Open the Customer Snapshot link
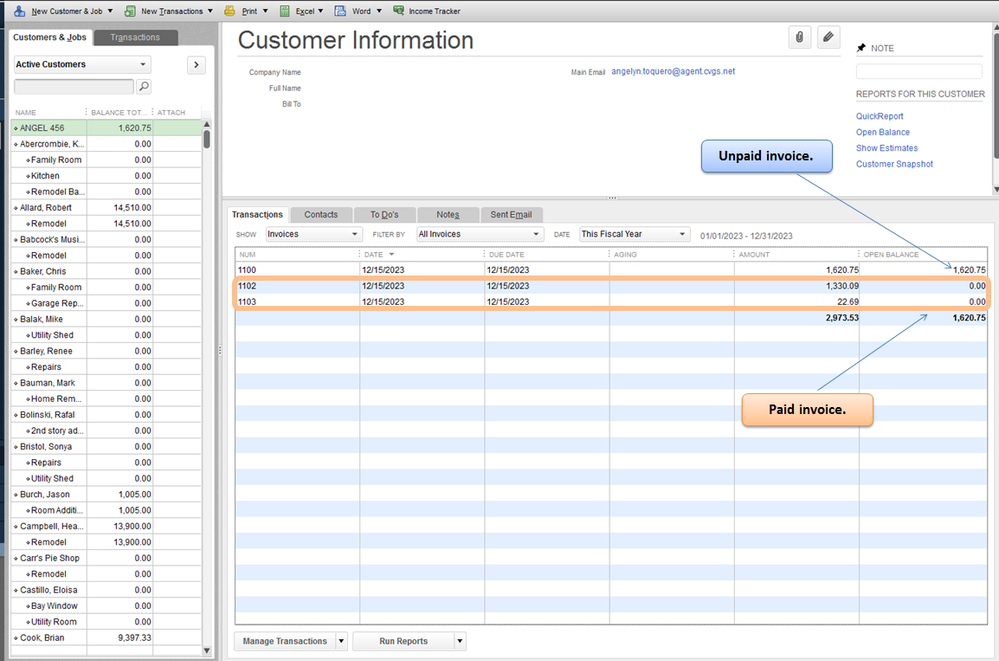Screen dimensions: 999x661 point(894,164)
